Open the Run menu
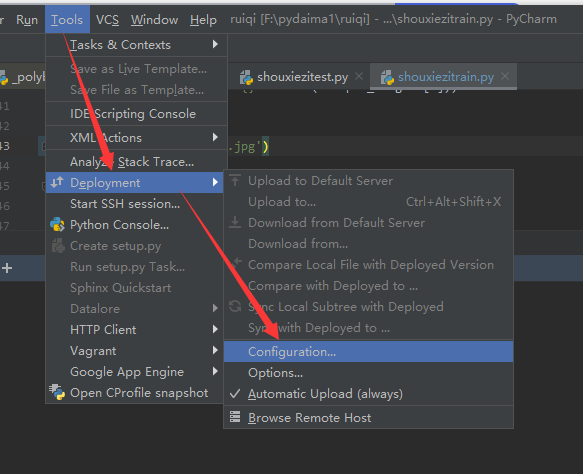The image size is (583, 474). coord(27,20)
